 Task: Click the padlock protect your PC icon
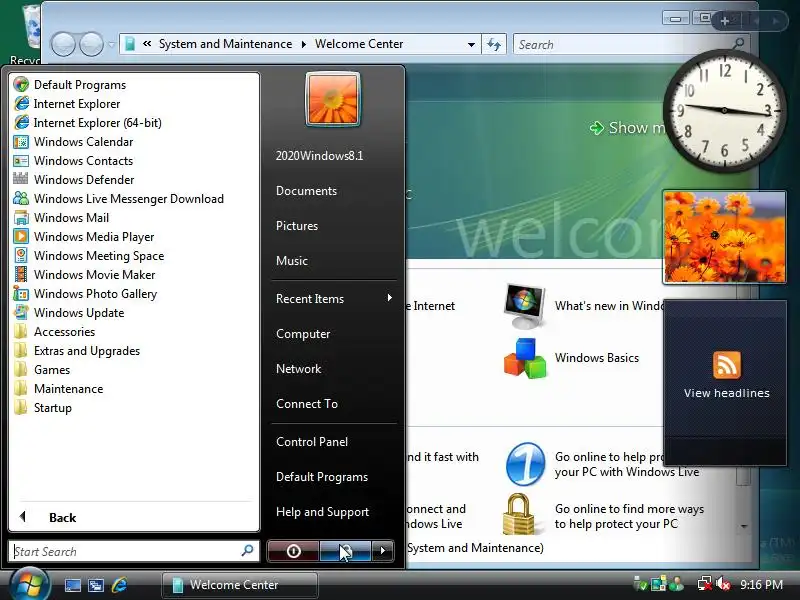click(518, 514)
